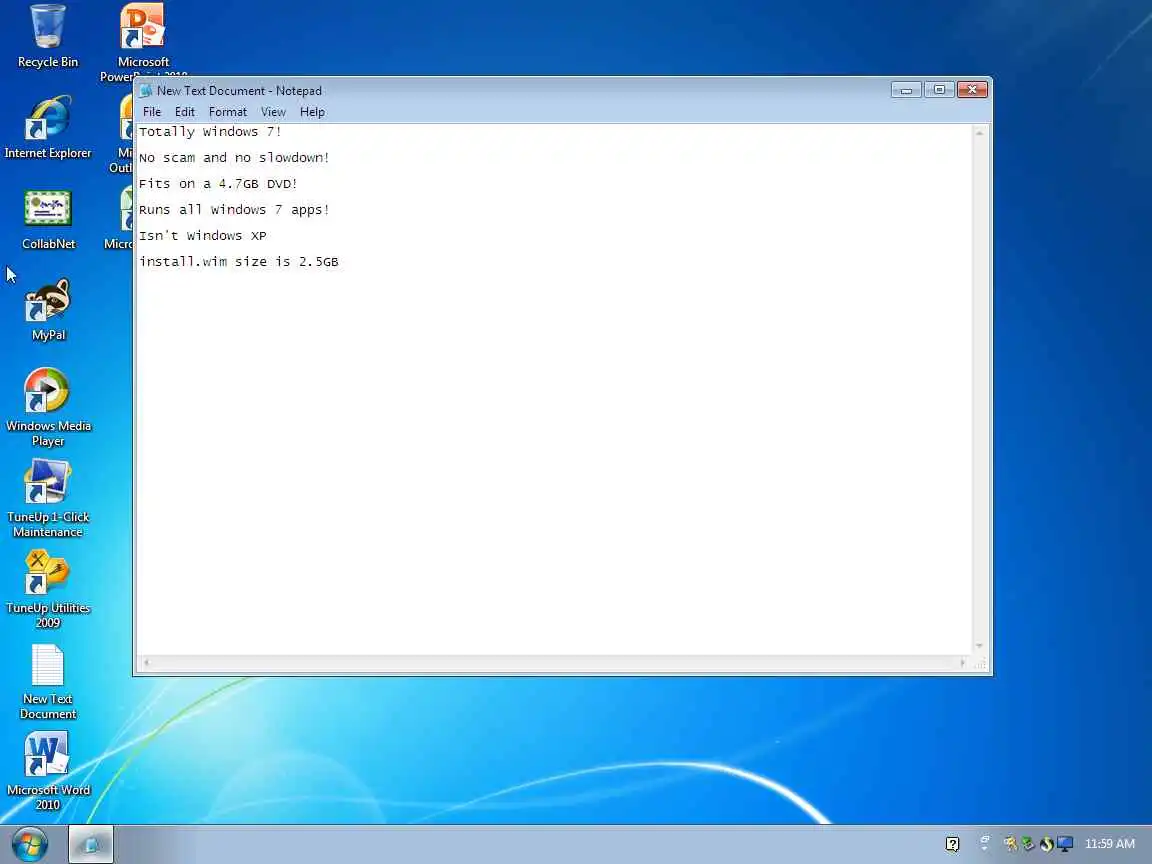Viewport: 1152px width, 864px height.
Task: Launch the Internet Explorer desktop icon
Action: [48, 127]
